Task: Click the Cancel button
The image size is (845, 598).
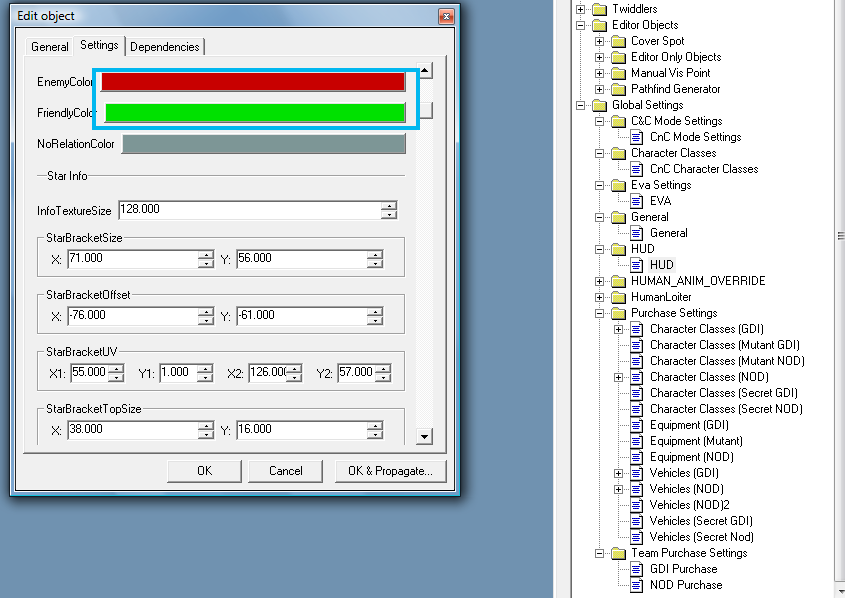Action: (x=286, y=471)
